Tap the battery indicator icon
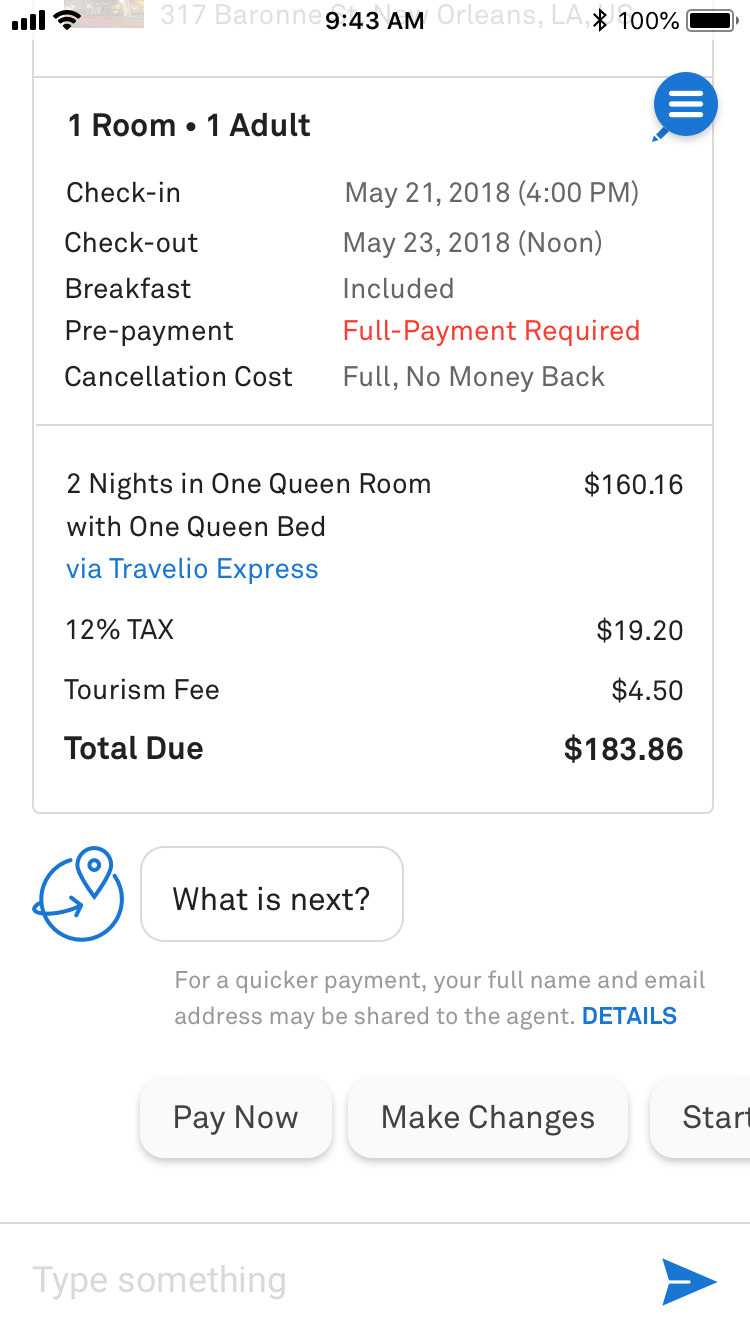The width and height of the screenshot is (750, 1334). click(712, 20)
